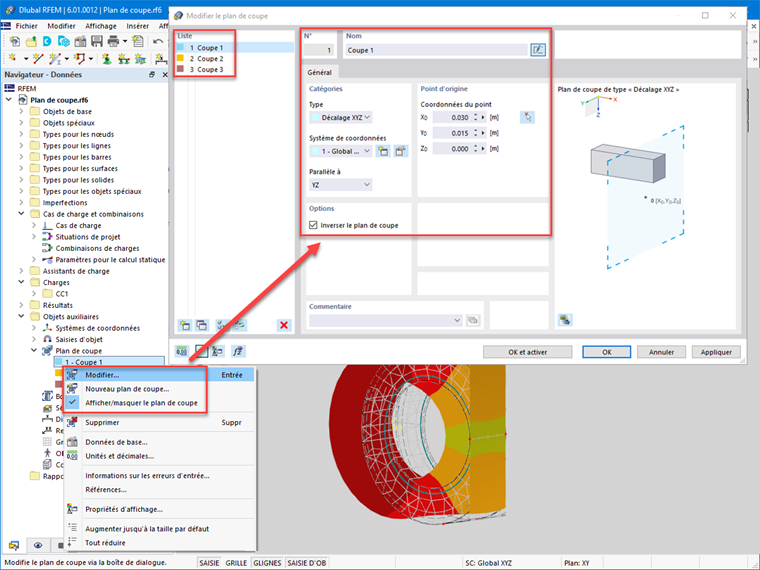760x570 pixels.
Task: Click the copy item icon under Liste
Action: click(202, 325)
